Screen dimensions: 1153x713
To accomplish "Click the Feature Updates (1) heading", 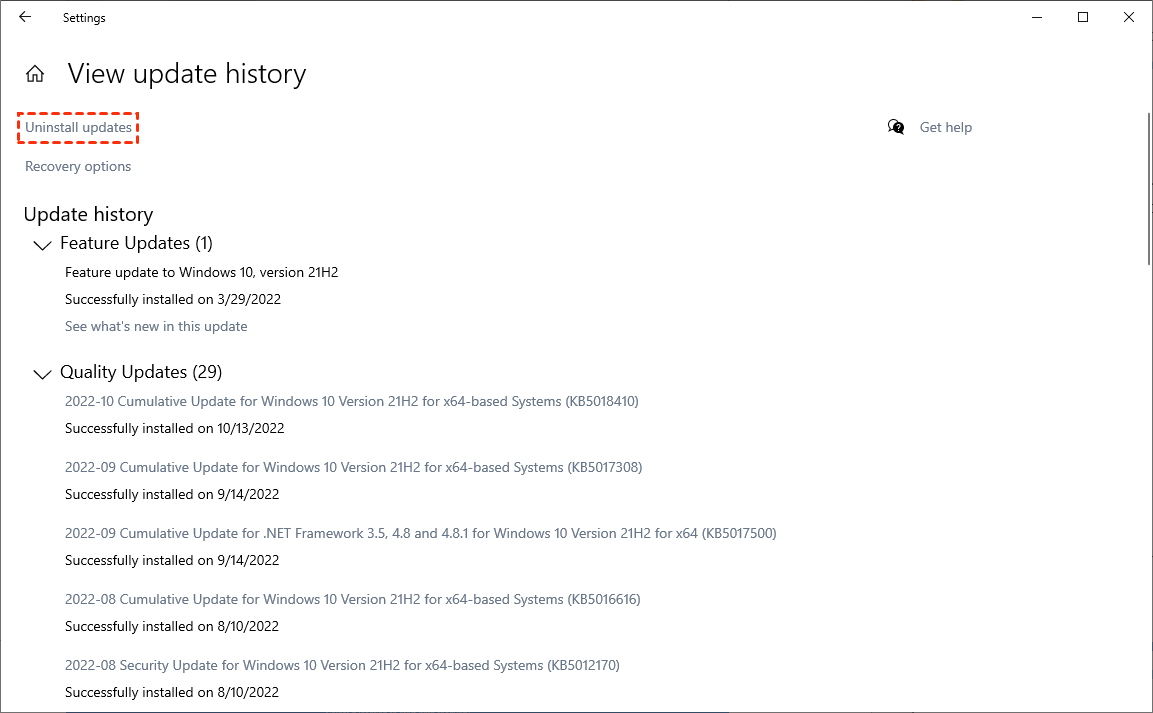I will (136, 243).
